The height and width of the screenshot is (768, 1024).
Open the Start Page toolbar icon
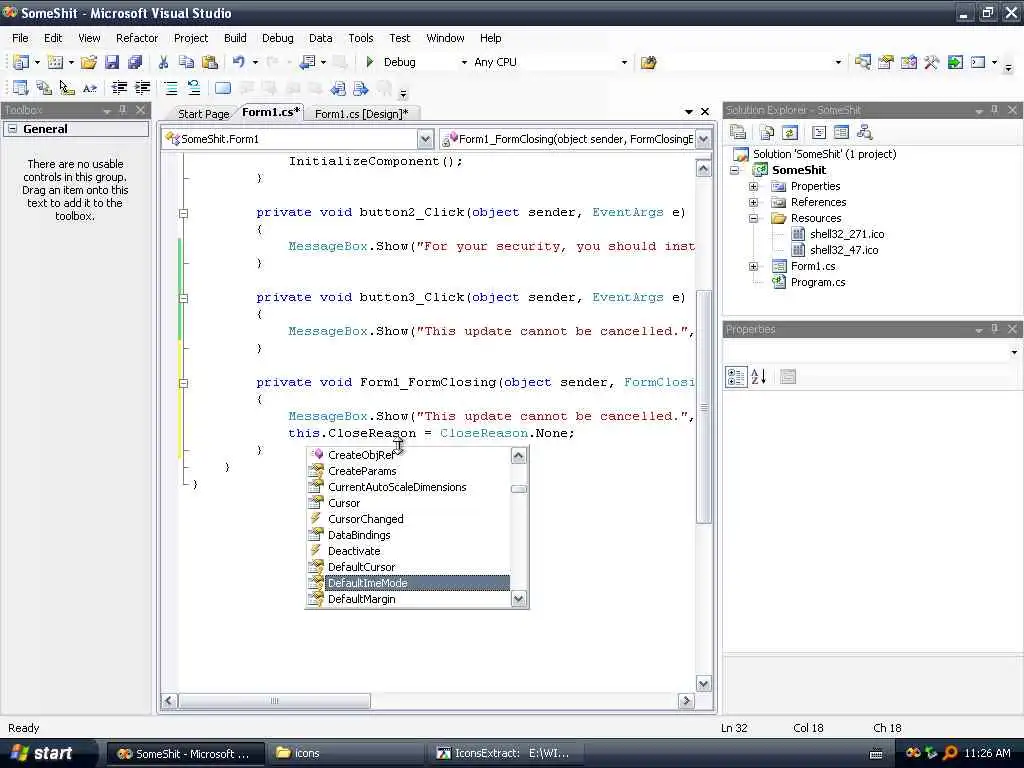[955, 62]
